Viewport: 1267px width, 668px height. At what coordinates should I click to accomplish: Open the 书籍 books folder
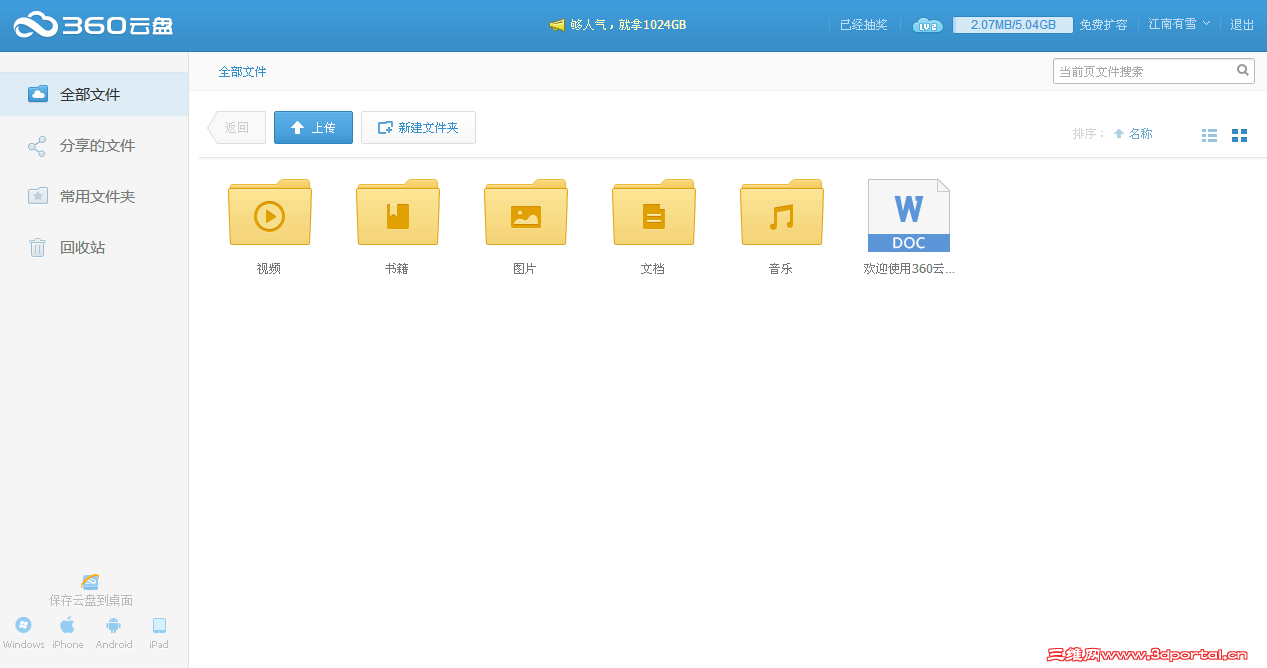(397, 212)
